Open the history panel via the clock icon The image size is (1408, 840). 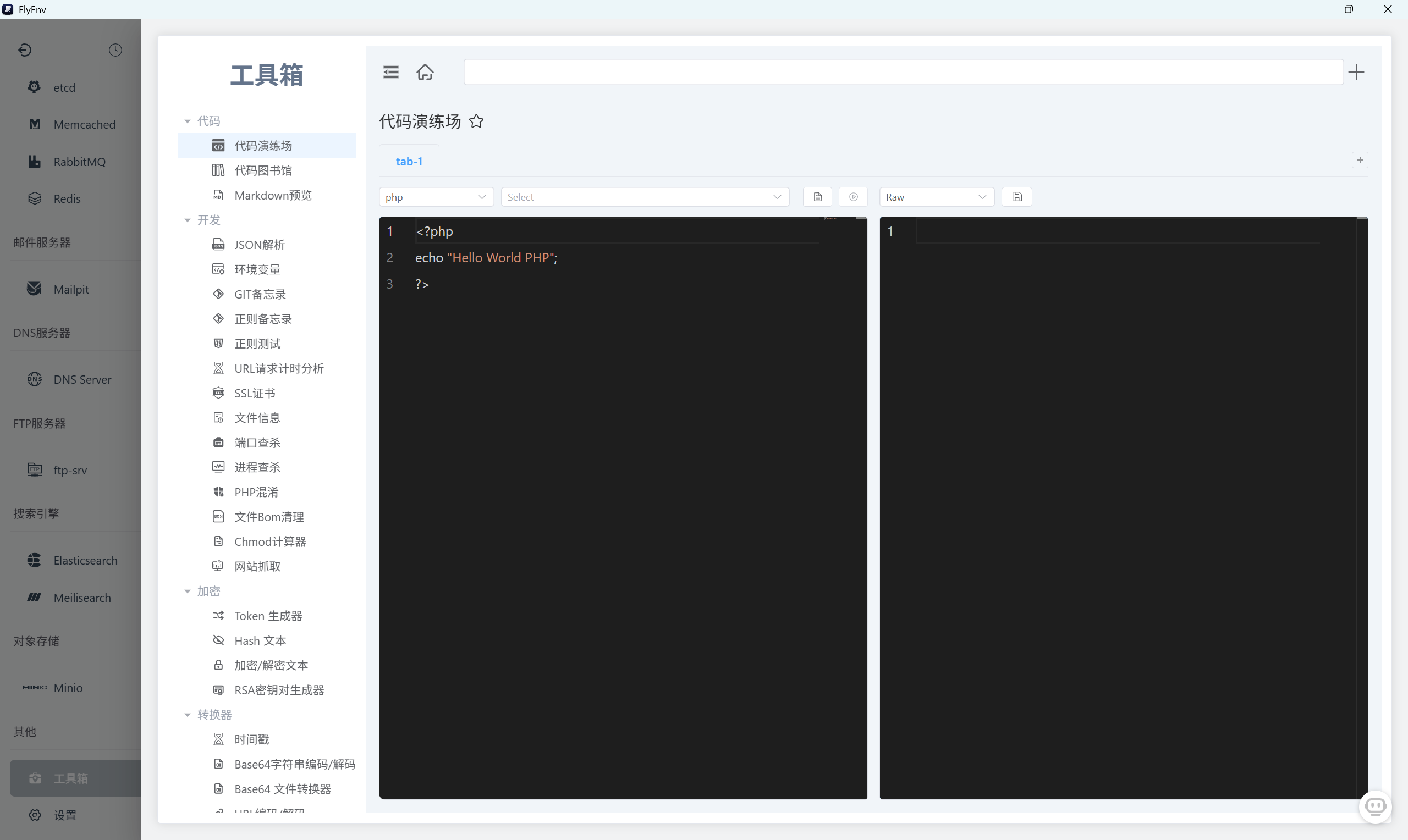click(116, 50)
